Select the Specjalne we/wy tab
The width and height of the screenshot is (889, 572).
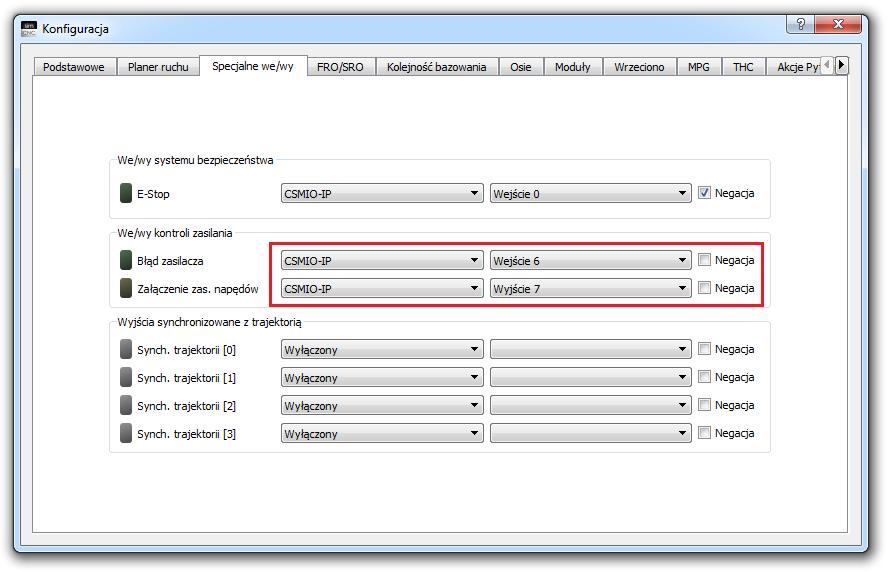tap(253, 66)
